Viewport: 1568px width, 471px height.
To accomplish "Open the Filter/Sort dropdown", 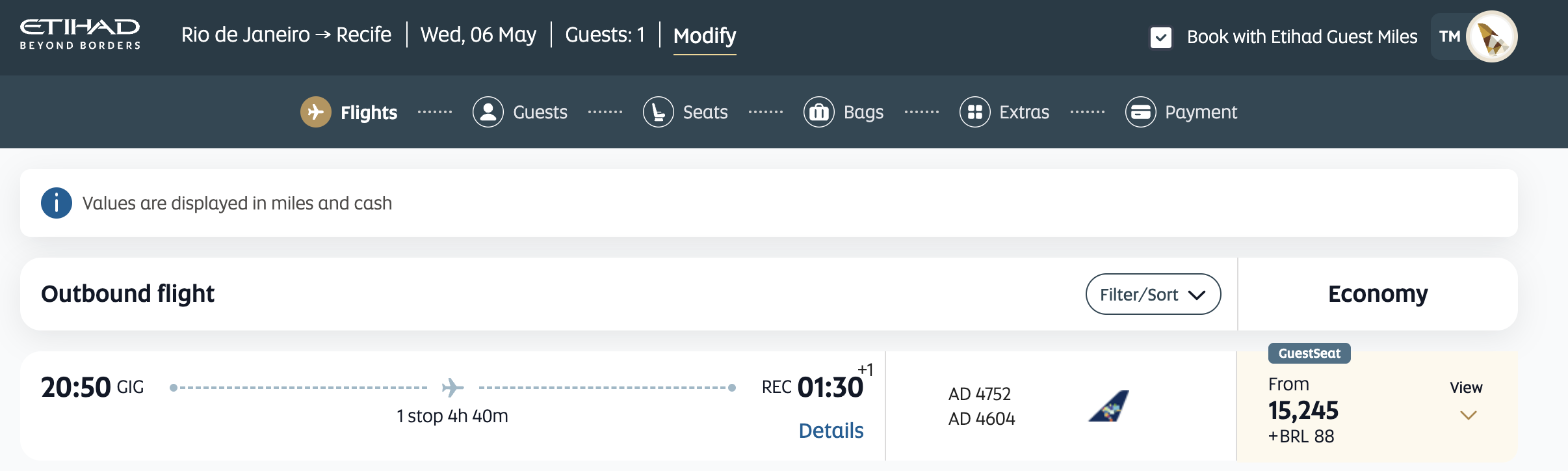I will click(x=1153, y=294).
